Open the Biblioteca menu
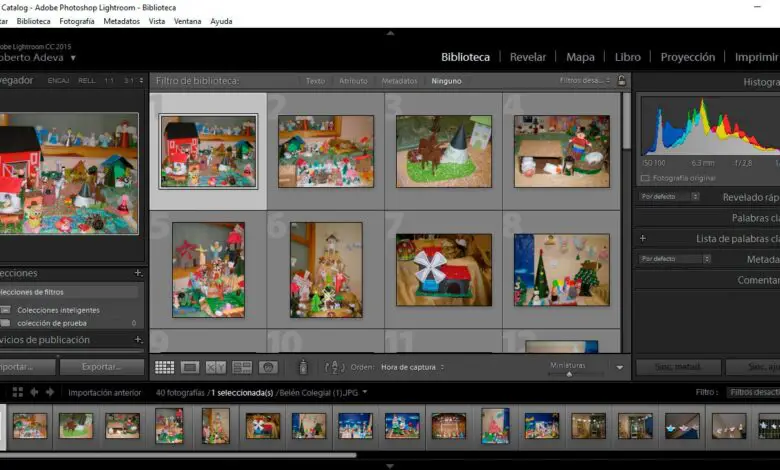This screenshot has width=780, height=470. pos(33,21)
